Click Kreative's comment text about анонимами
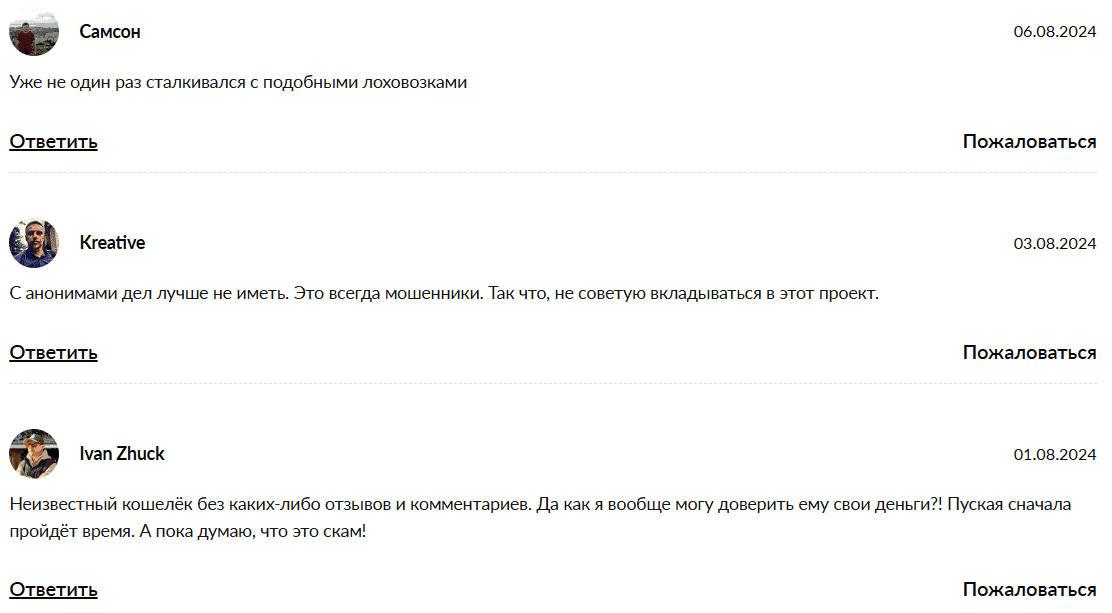Image resolution: width=1112 pixels, height=613 pixels. coord(443,294)
